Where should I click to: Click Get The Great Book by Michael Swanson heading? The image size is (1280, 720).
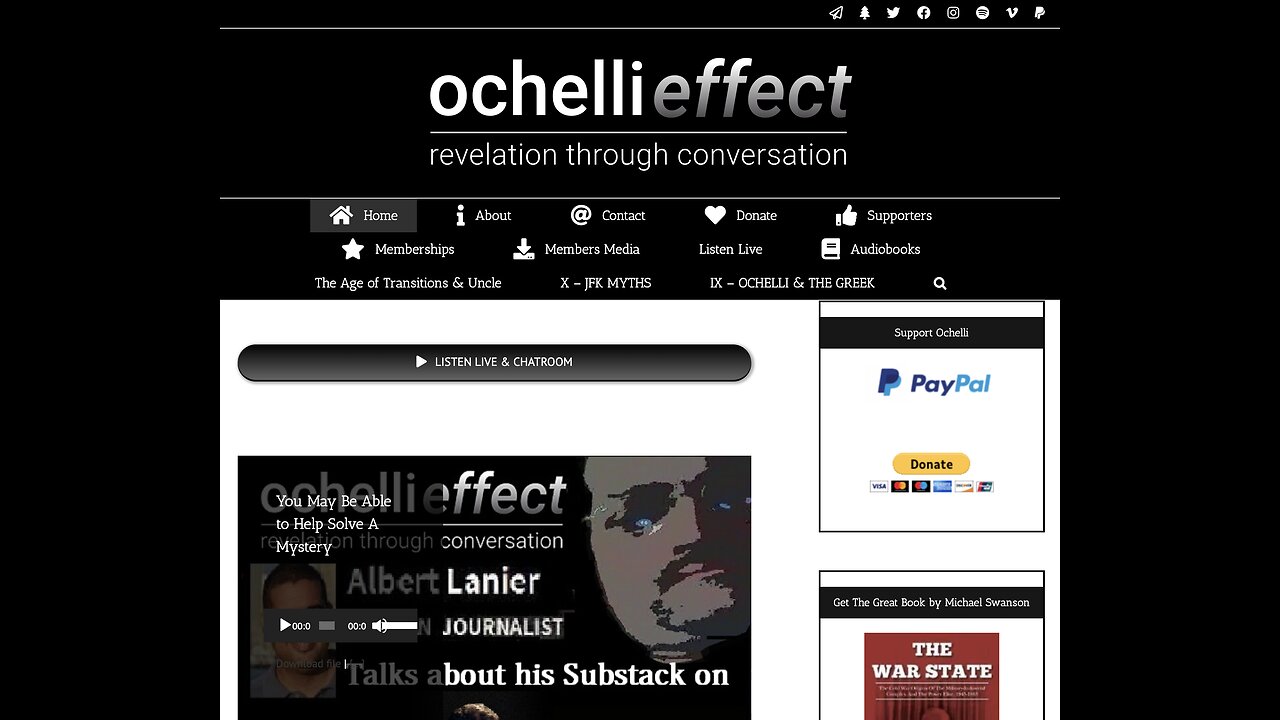coord(931,603)
